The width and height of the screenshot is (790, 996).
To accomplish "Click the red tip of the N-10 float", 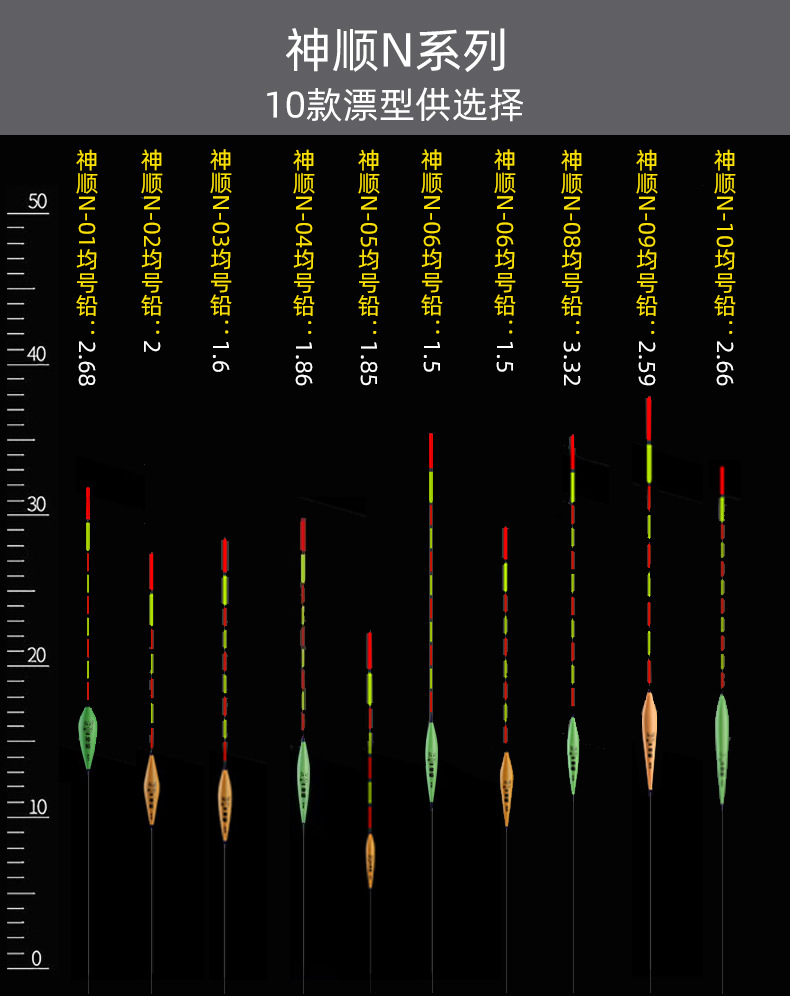I will [x=722, y=481].
